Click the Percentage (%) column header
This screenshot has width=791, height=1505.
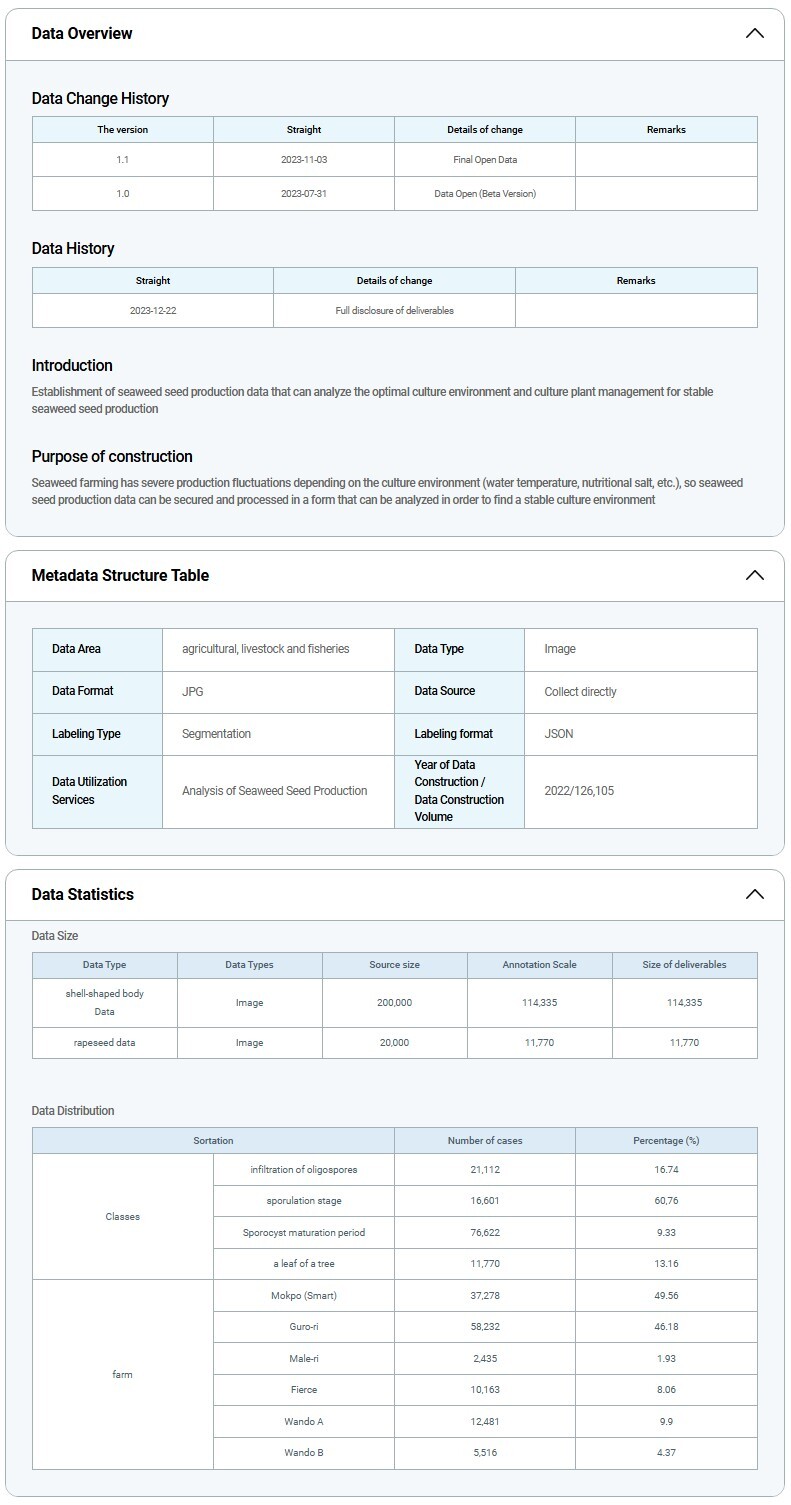coord(665,1140)
